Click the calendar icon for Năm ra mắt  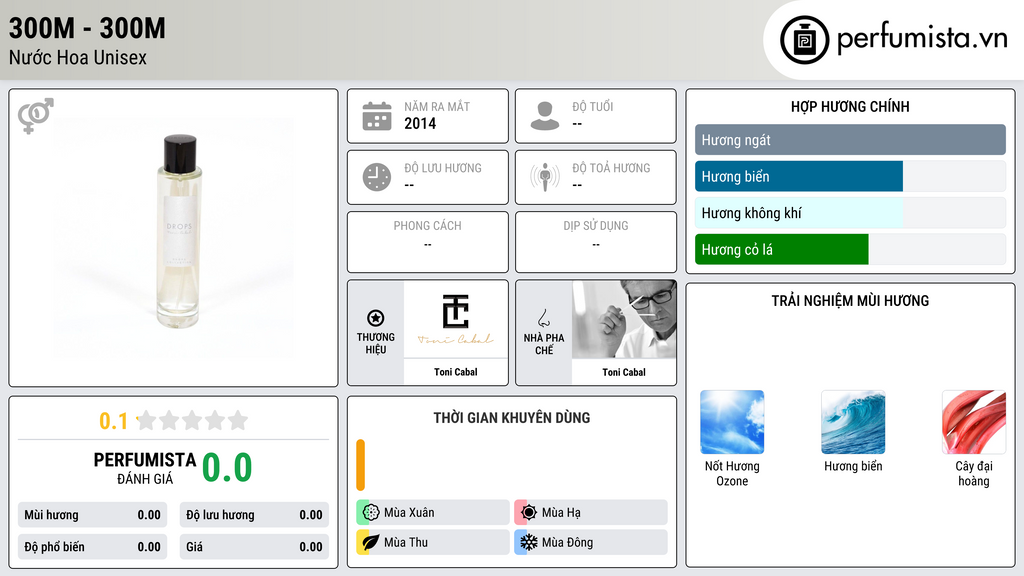[x=377, y=116]
